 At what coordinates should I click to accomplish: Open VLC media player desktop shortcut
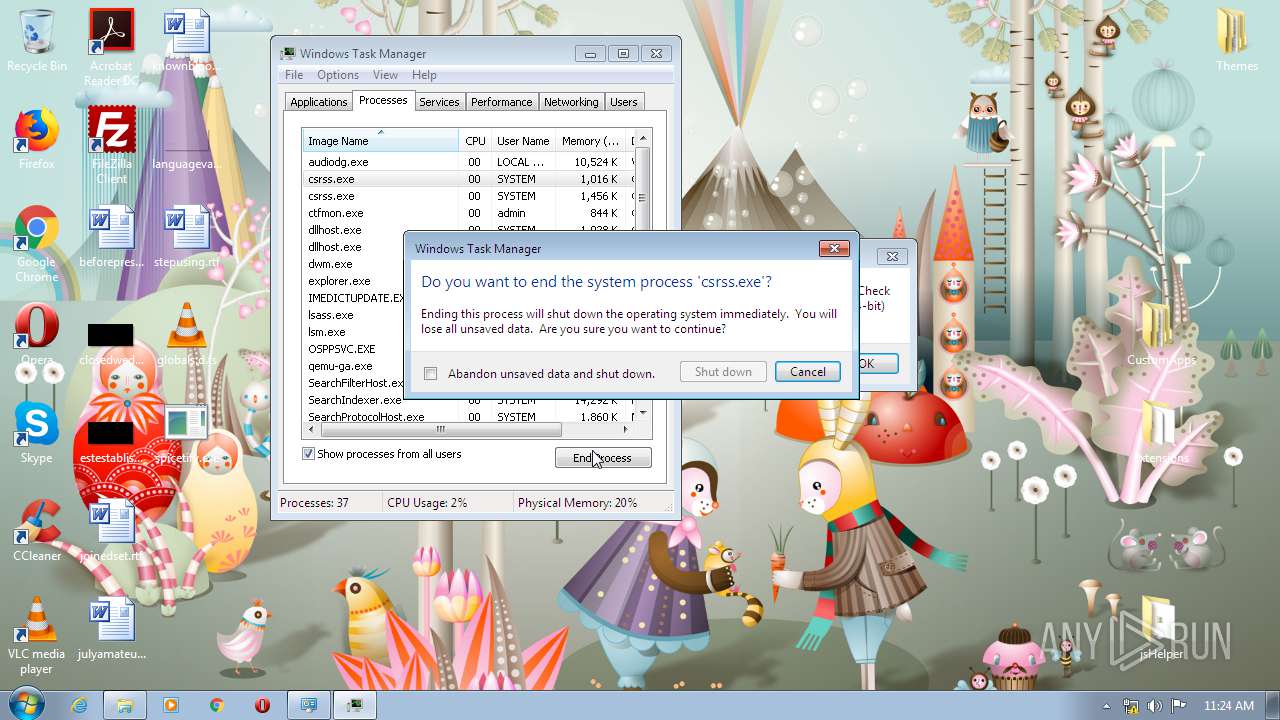click(37, 637)
